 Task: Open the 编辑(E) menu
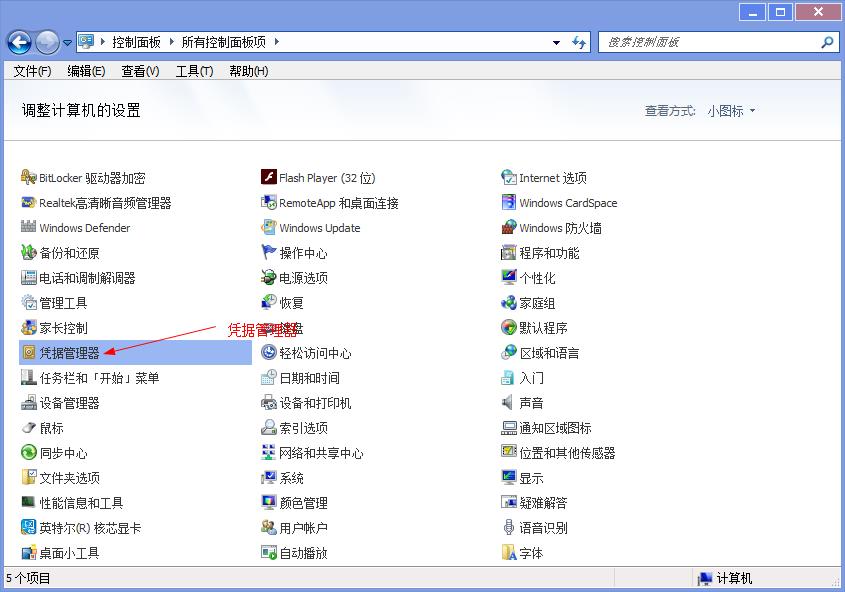pyautogui.click(x=86, y=71)
